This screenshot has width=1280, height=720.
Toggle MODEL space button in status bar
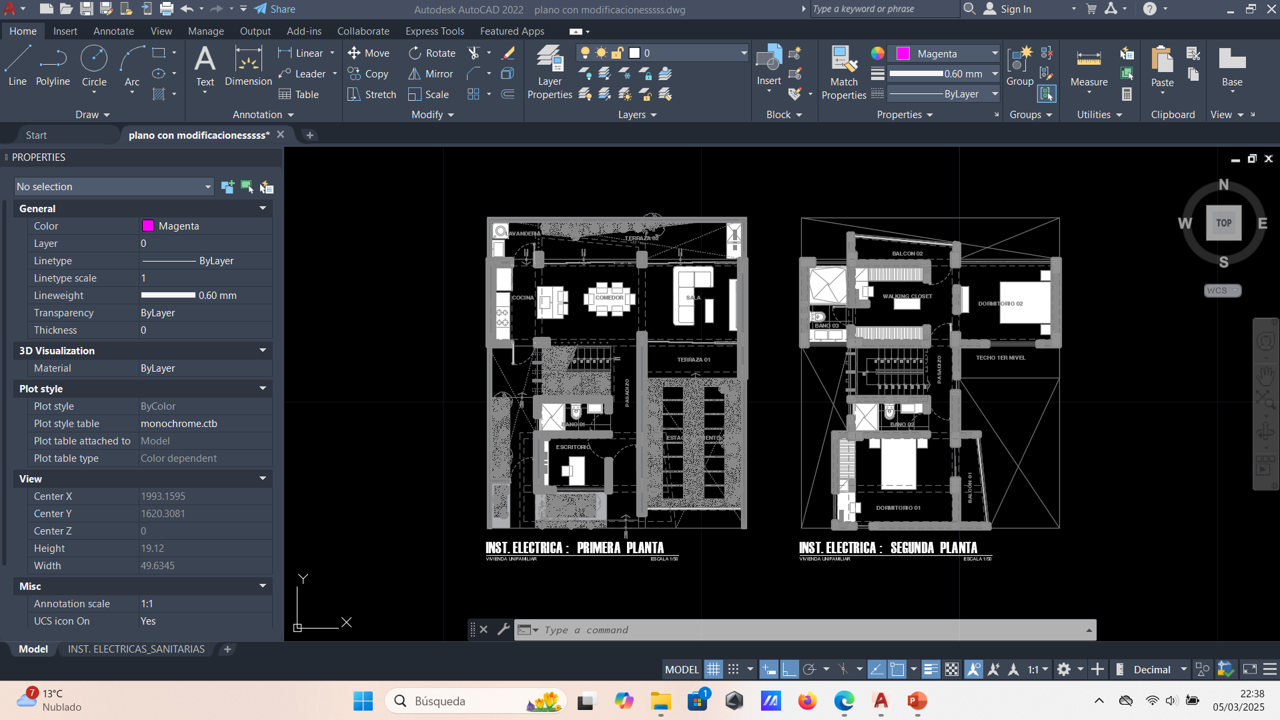(682, 669)
